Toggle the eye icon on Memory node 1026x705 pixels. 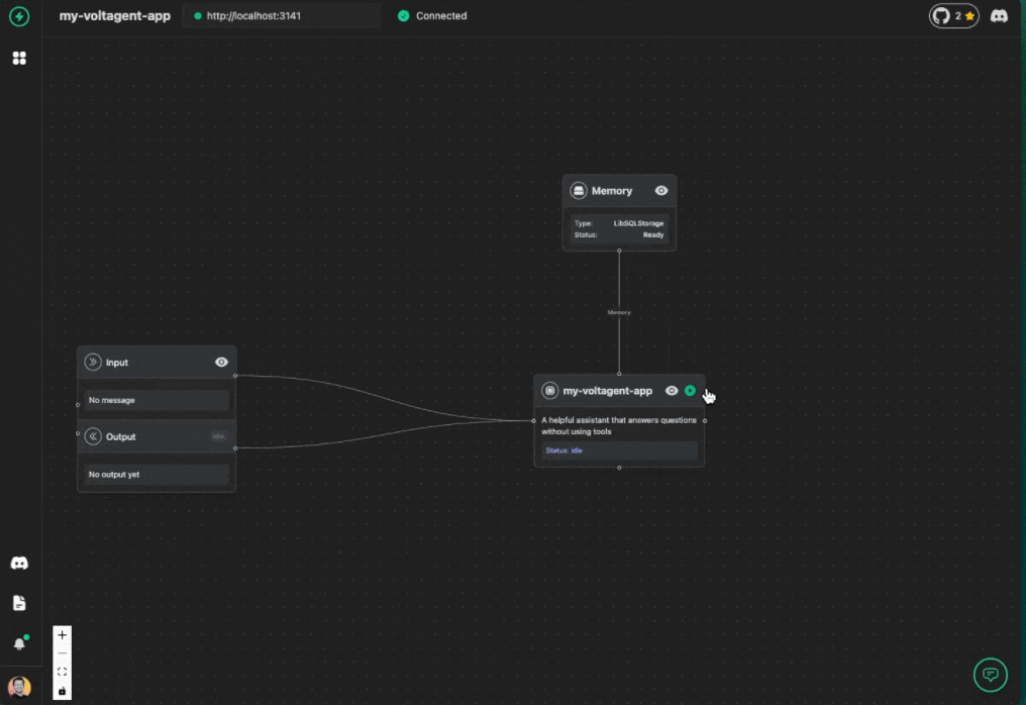point(661,191)
